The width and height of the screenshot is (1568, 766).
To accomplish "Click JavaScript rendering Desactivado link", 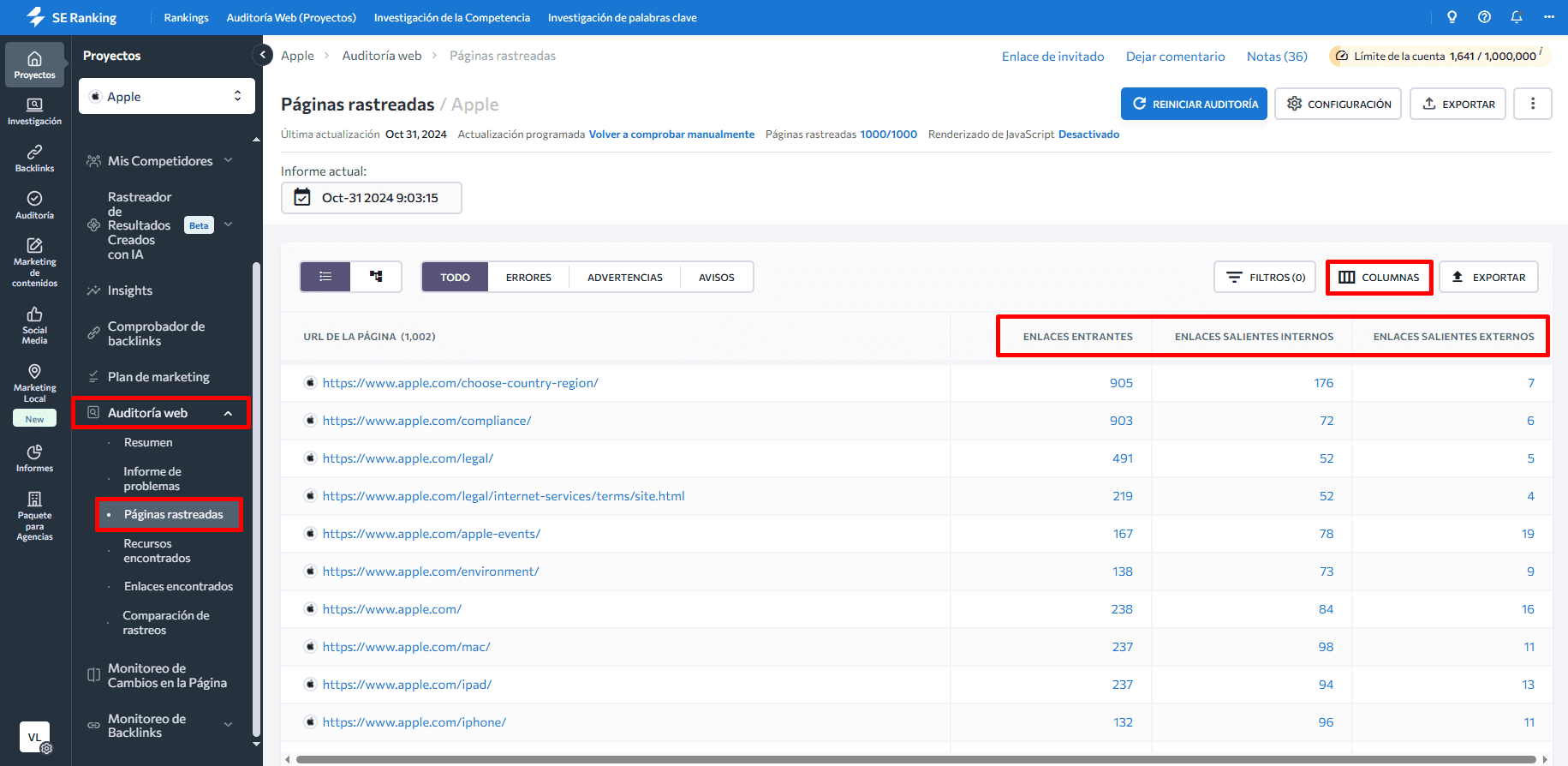I will coord(1088,135).
